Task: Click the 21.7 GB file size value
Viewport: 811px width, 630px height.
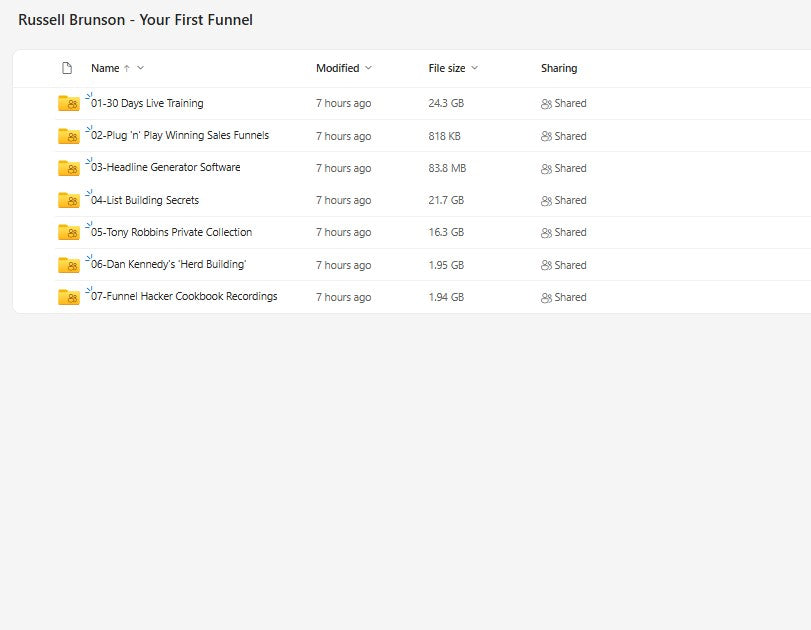Action: pos(446,200)
